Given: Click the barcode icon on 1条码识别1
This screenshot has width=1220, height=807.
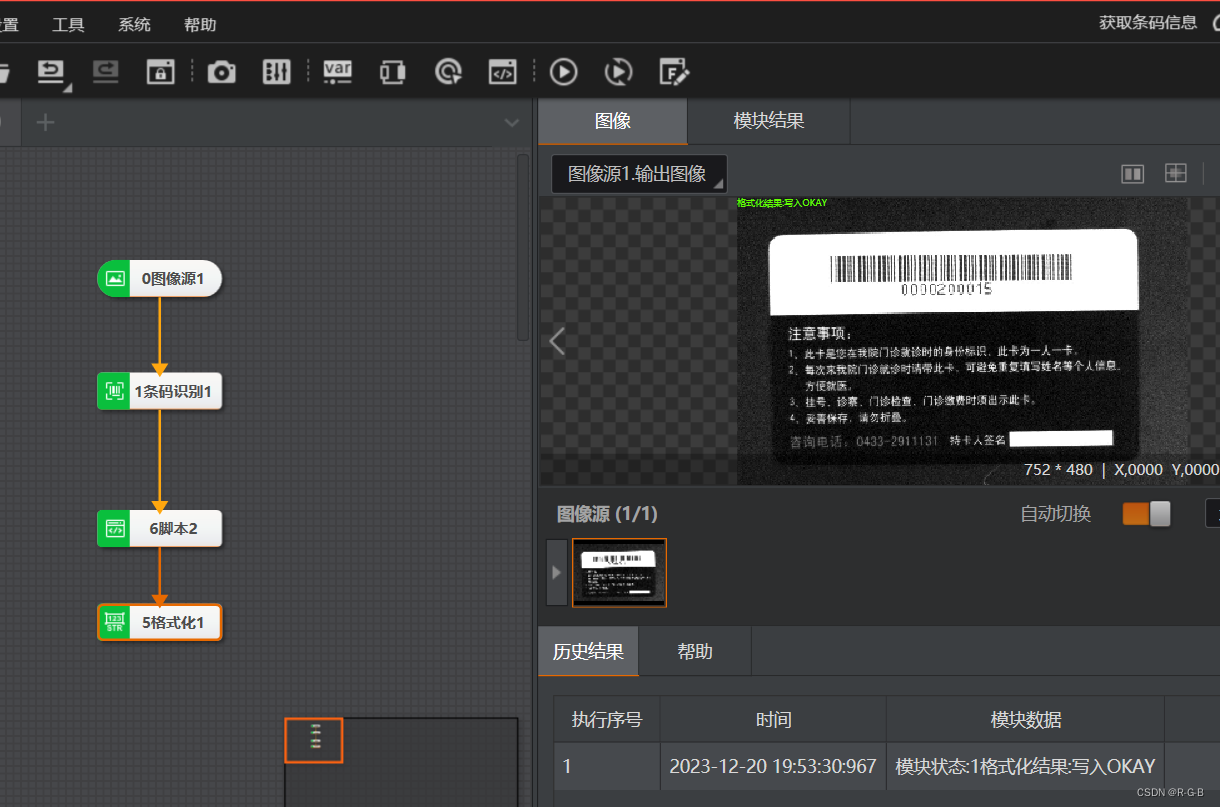Looking at the screenshot, I should pyautogui.click(x=115, y=392).
